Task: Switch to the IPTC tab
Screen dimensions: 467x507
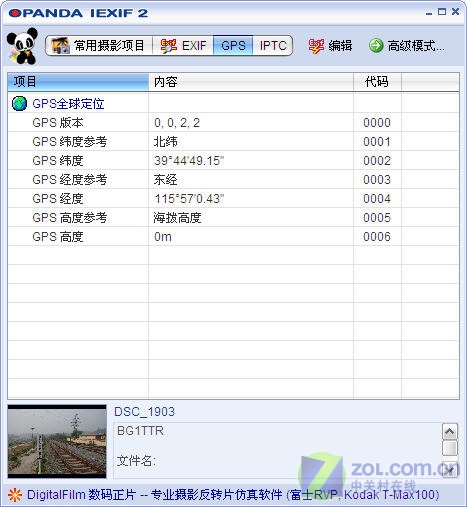Action: pyautogui.click(x=273, y=45)
